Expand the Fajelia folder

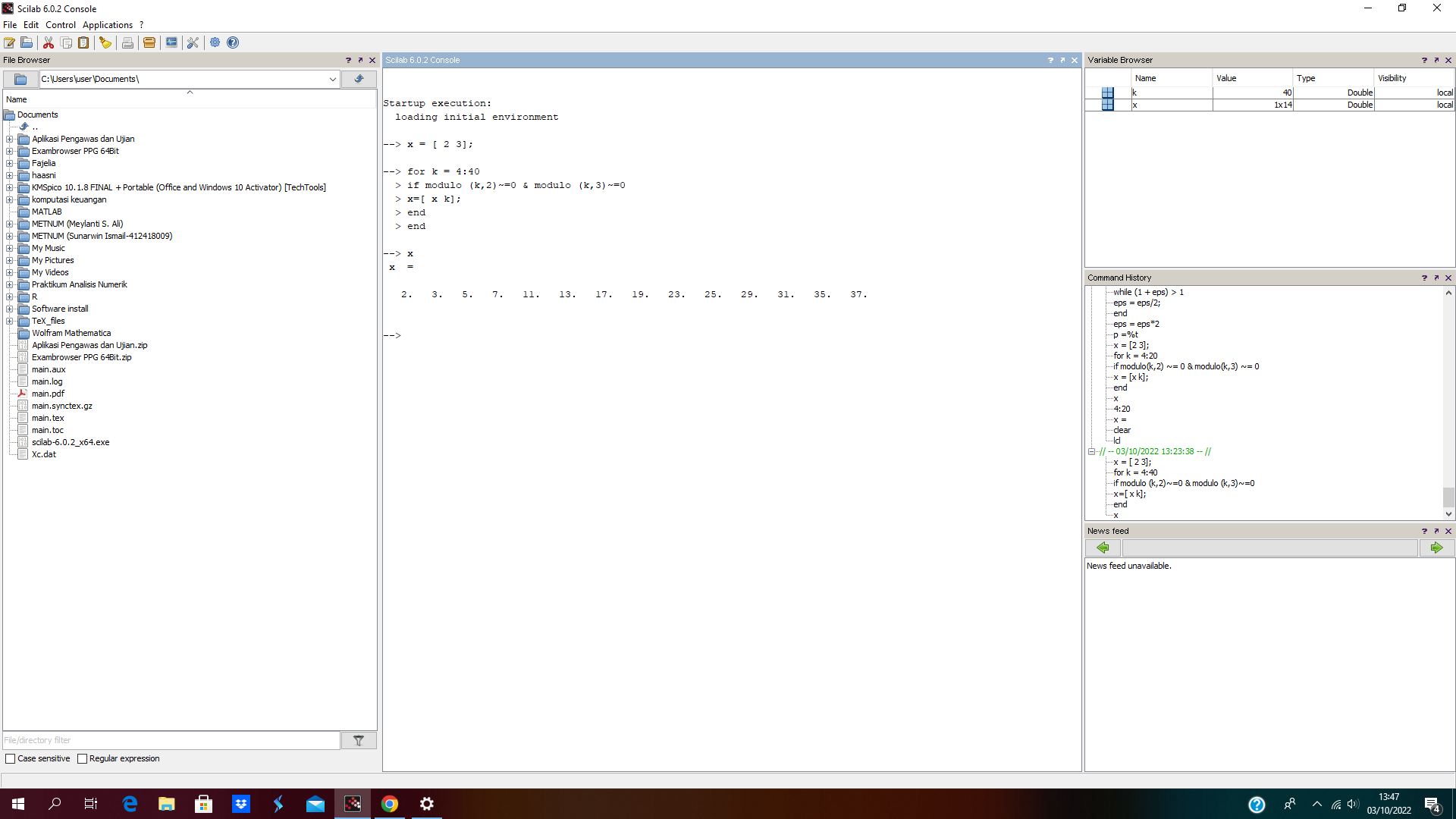tap(10, 163)
